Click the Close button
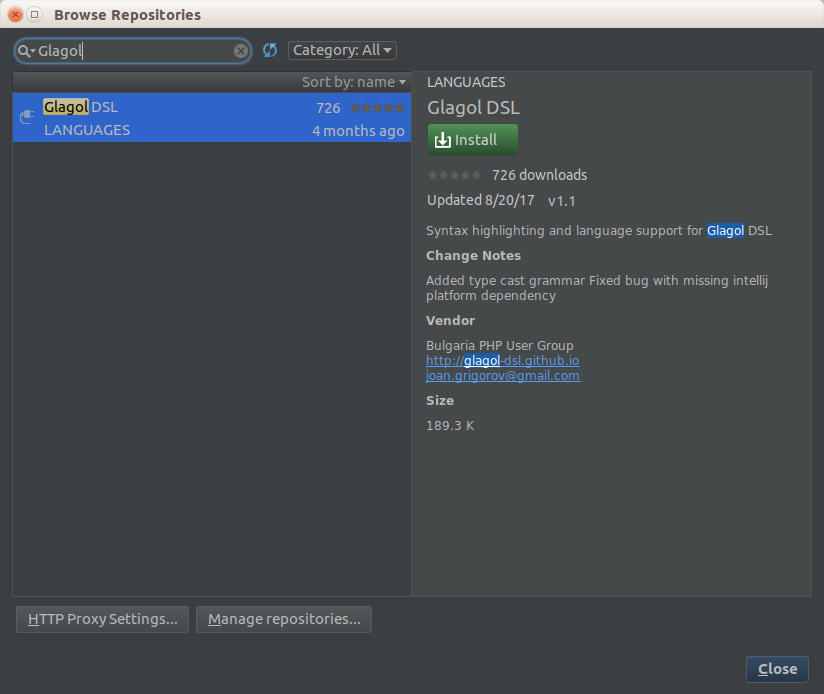Viewport: 824px width, 694px height. (777, 669)
